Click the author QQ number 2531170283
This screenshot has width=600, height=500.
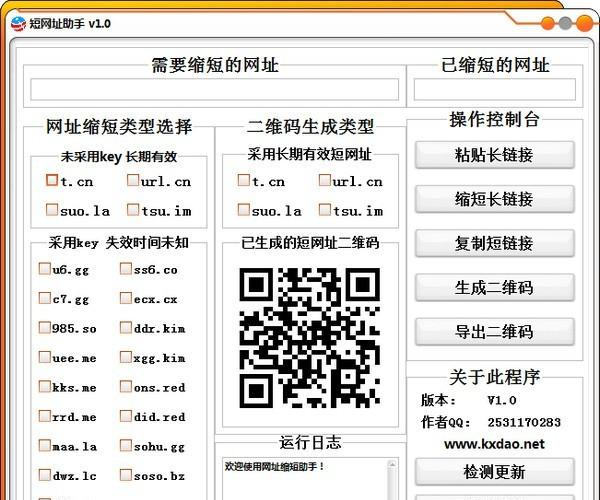[524, 422]
